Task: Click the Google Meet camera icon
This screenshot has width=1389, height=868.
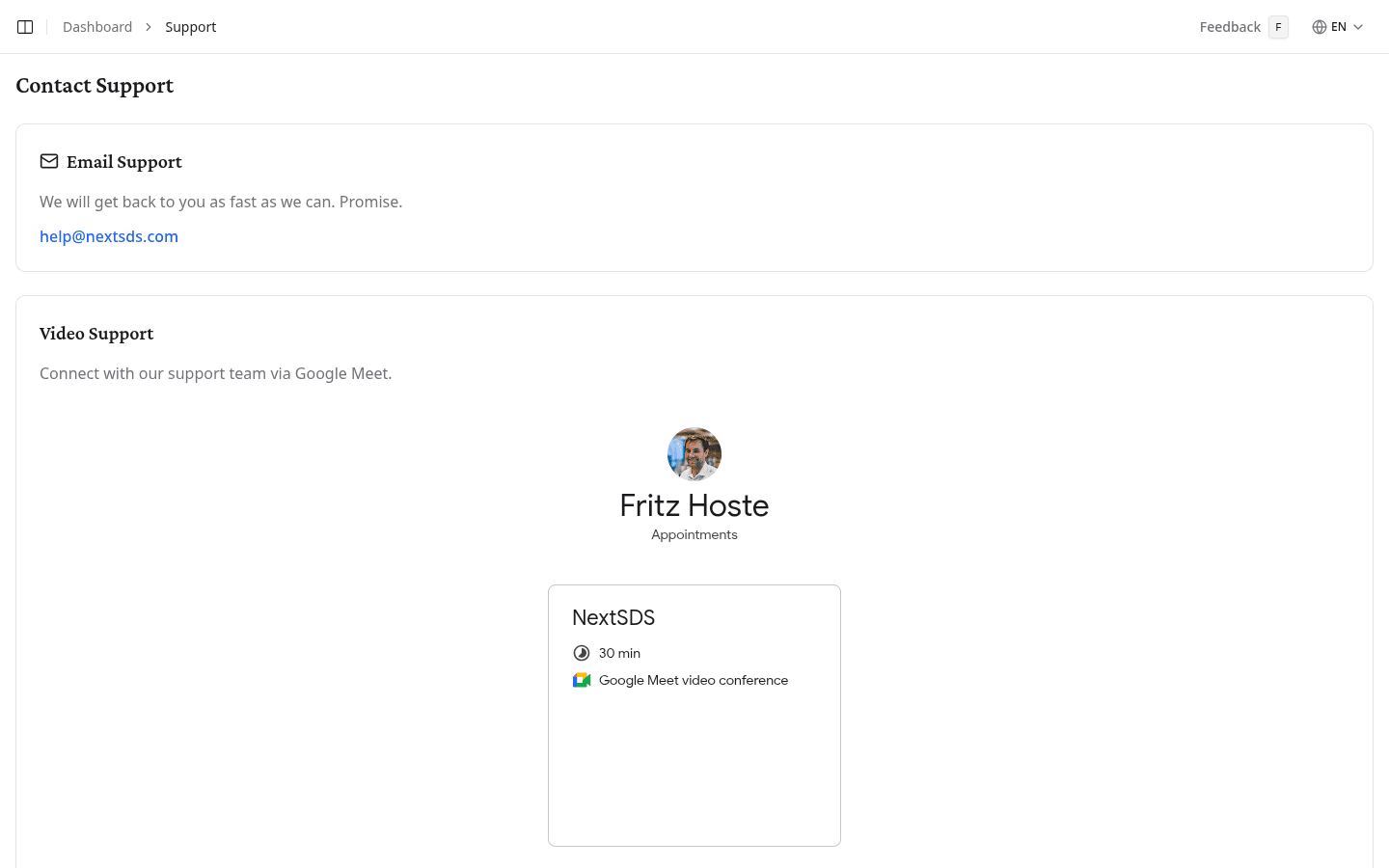Action: (582, 680)
